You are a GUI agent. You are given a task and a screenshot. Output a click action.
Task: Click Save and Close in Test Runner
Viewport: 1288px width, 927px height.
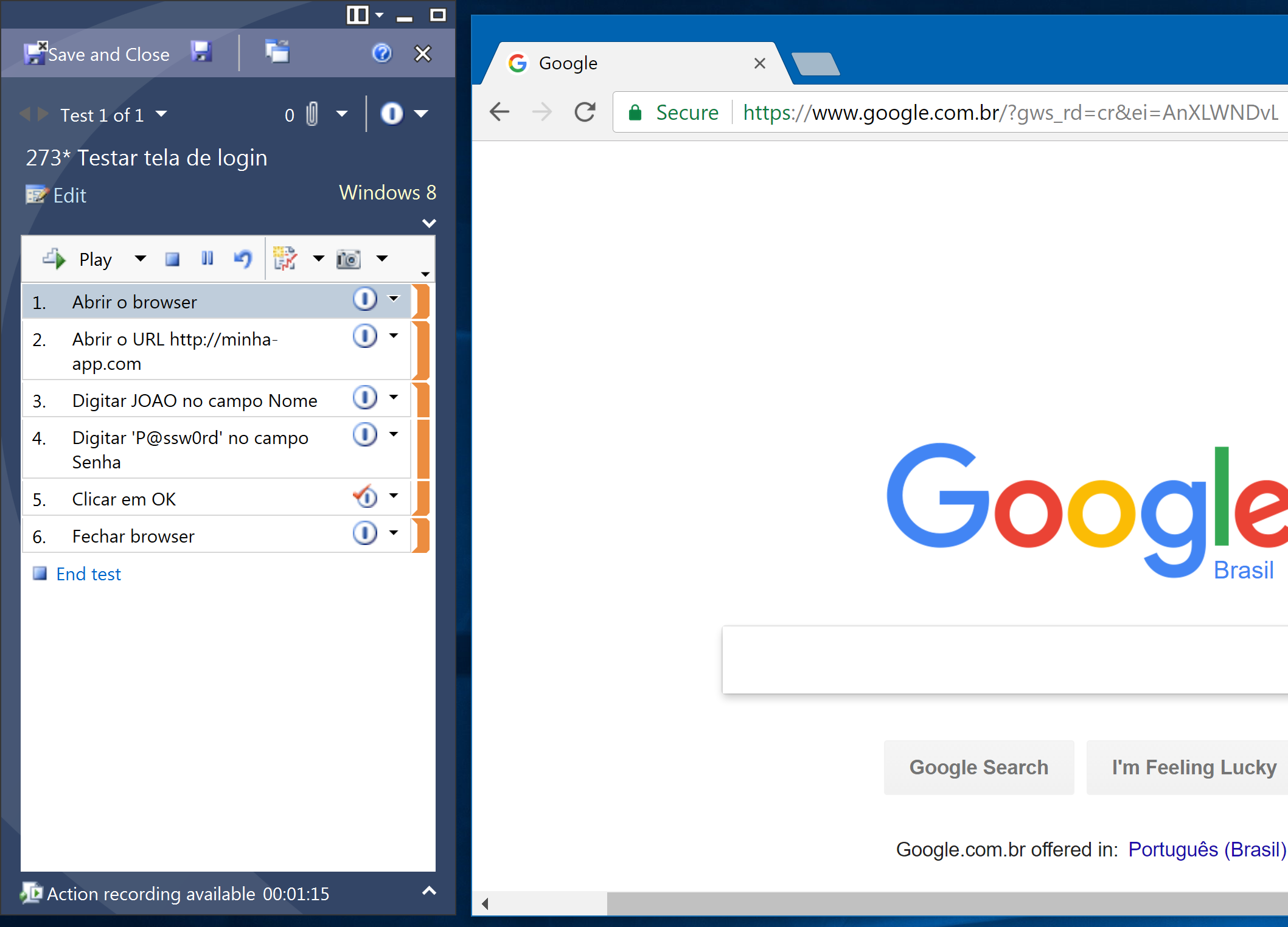[x=97, y=54]
